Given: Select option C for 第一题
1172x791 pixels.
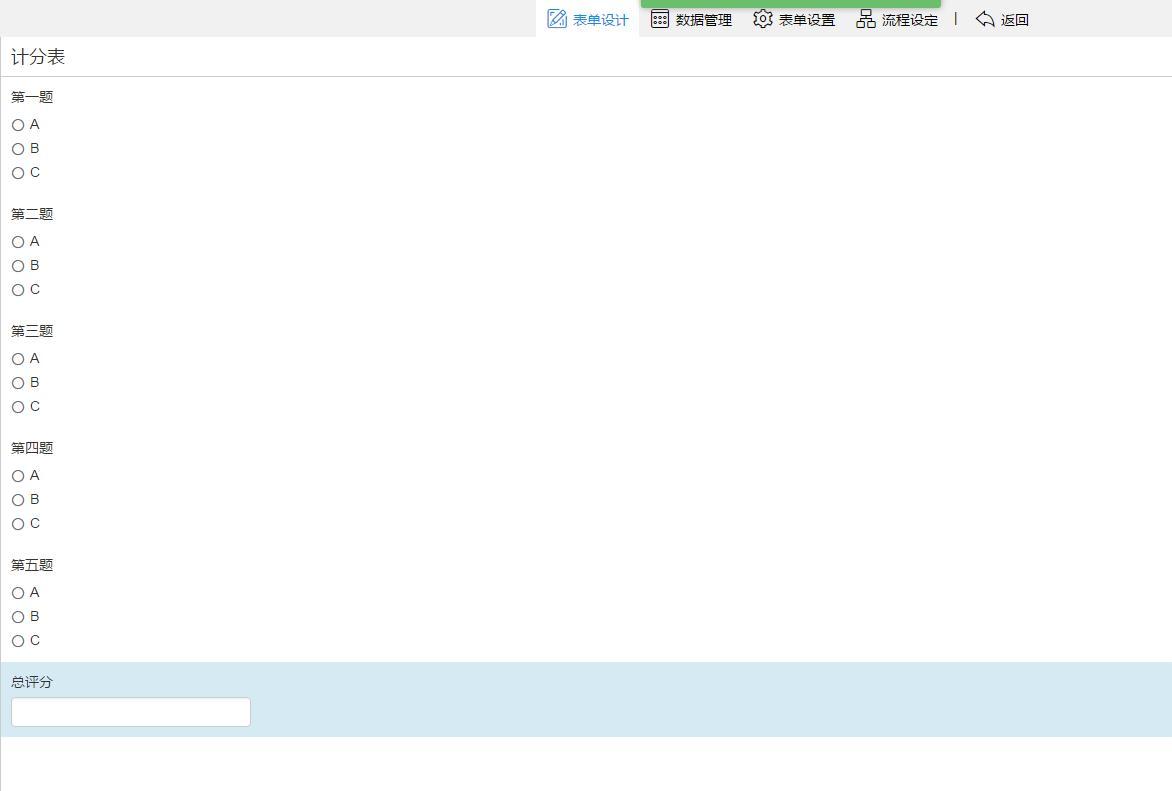Looking at the screenshot, I should click(x=18, y=173).
